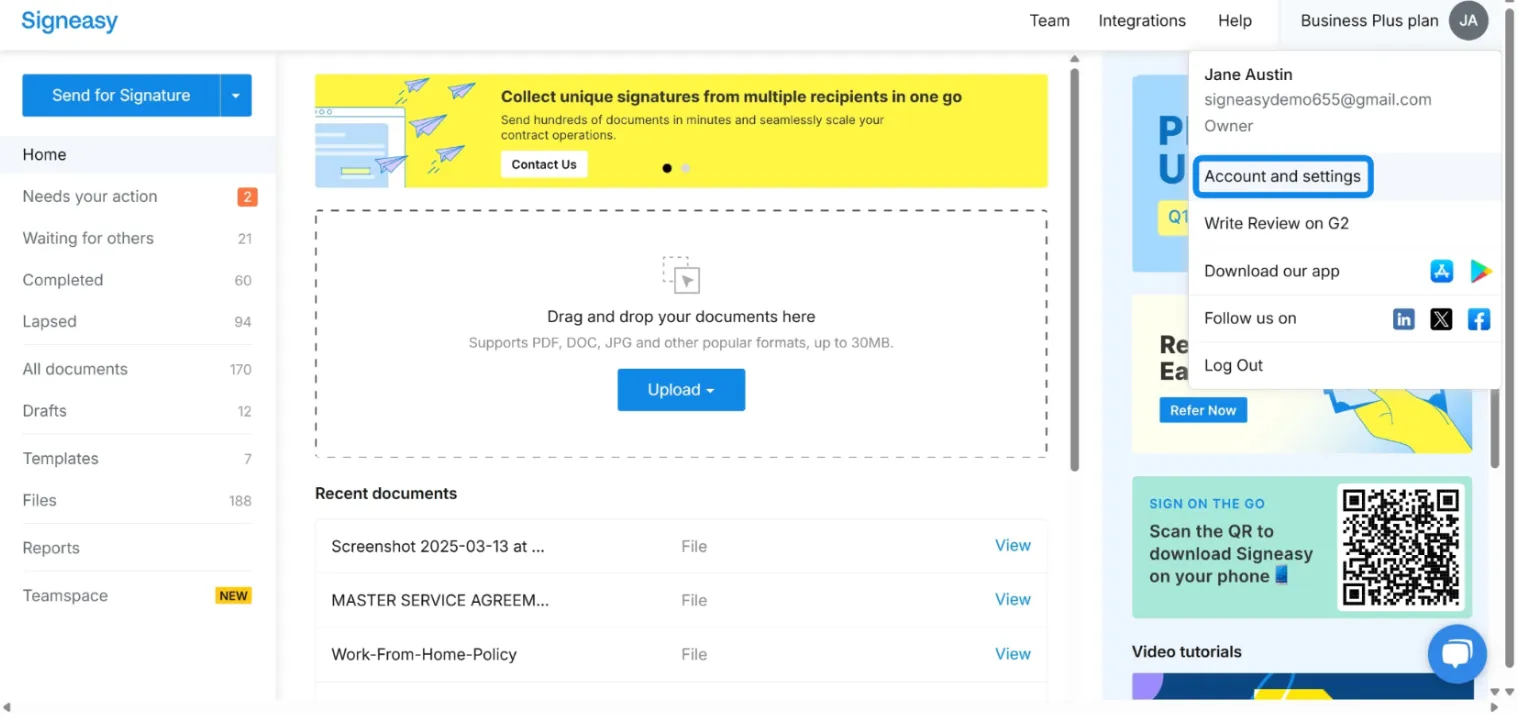Open the Help menu
Image resolution: width=1518 pixels, height=719 pixels.
1235,20
